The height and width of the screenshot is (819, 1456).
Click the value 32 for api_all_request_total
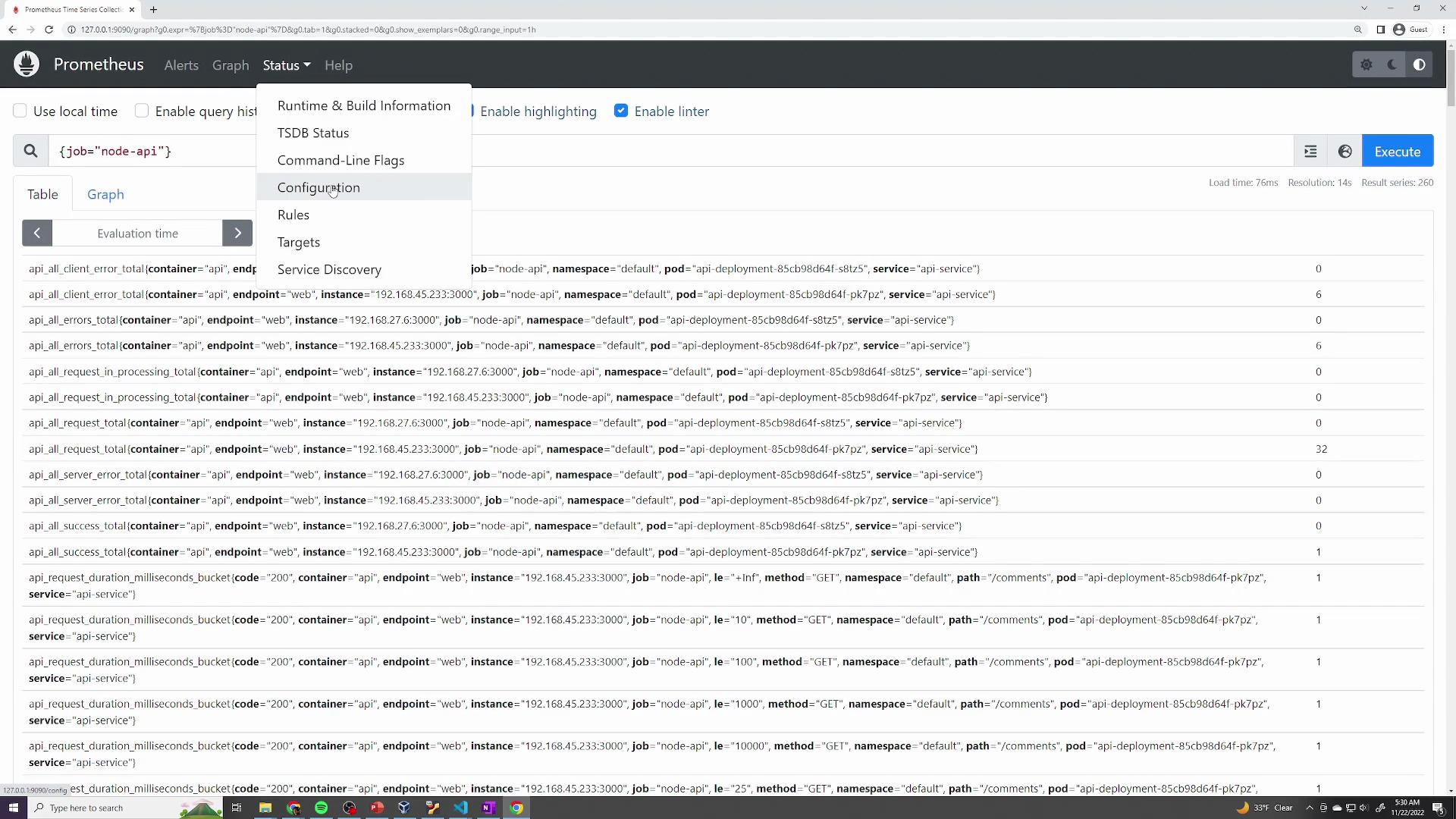(1321, 449)
